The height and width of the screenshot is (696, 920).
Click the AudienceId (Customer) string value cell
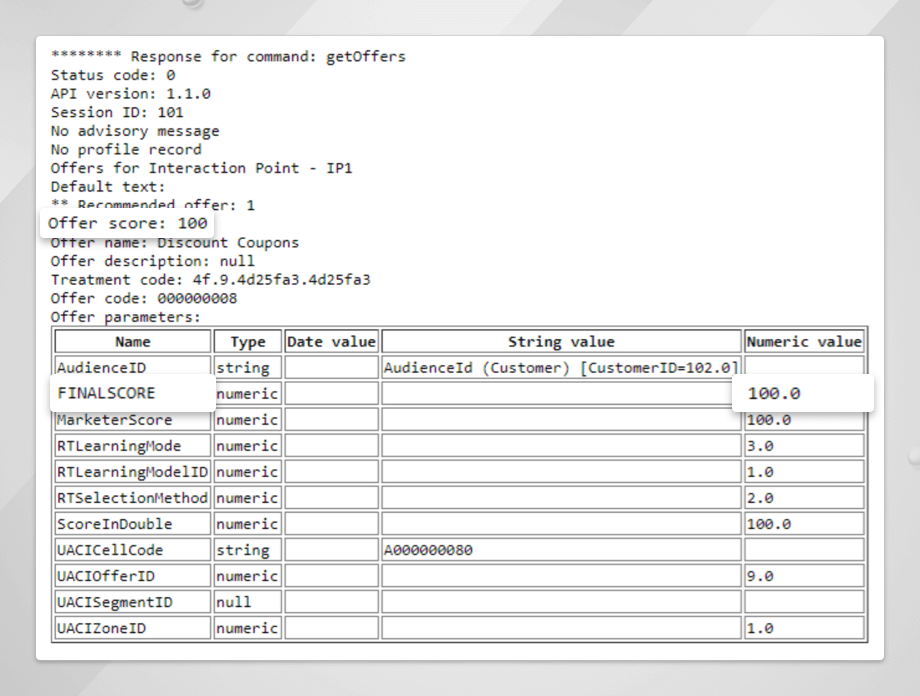click(560, 368)
